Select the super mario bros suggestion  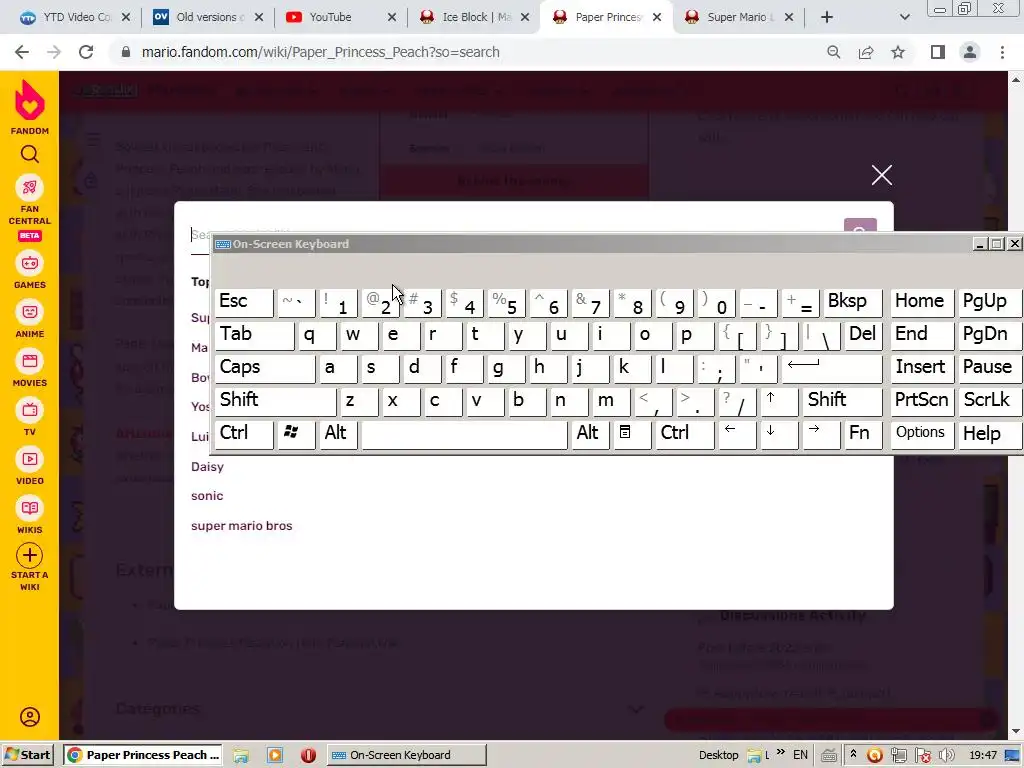[242, 526]
